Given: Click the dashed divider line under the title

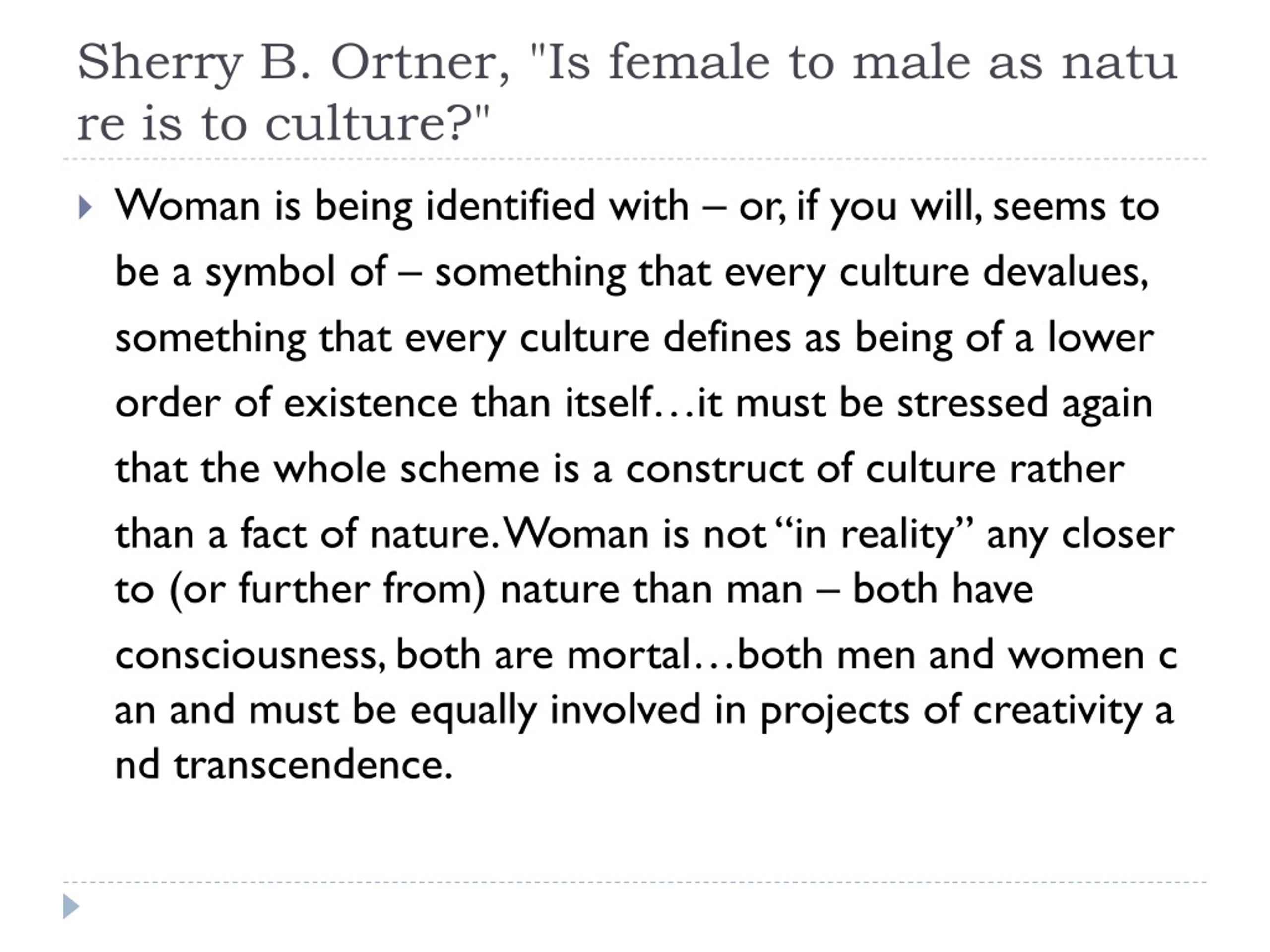Looking at the screenshot, I should tap(635, 159).
